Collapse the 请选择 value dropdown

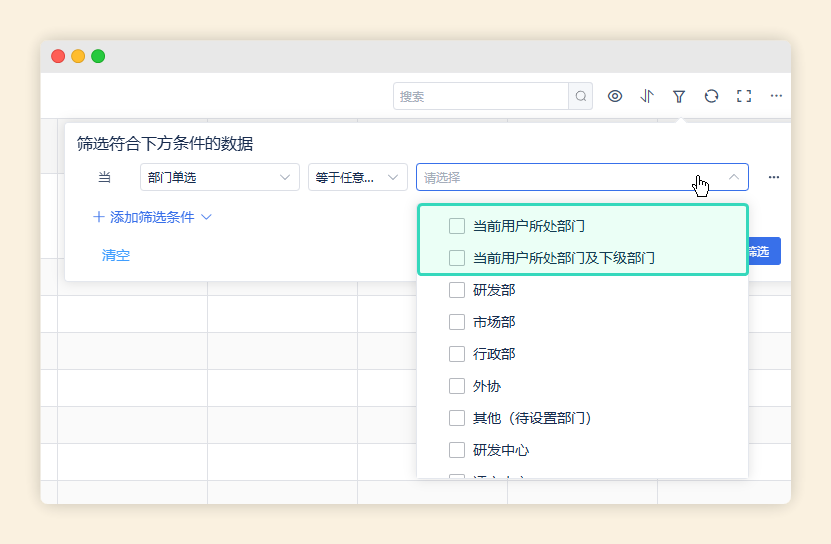tap(733, 177)
